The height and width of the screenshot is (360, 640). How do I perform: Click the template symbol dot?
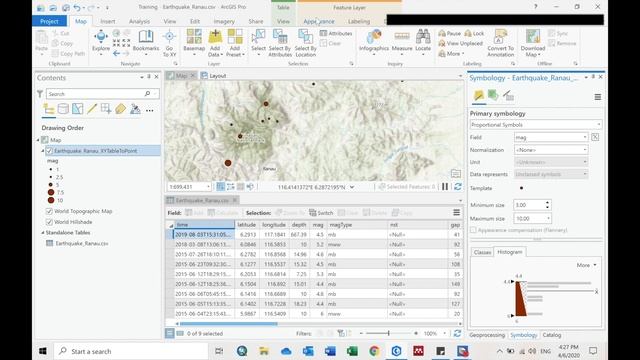pos(521,188)
